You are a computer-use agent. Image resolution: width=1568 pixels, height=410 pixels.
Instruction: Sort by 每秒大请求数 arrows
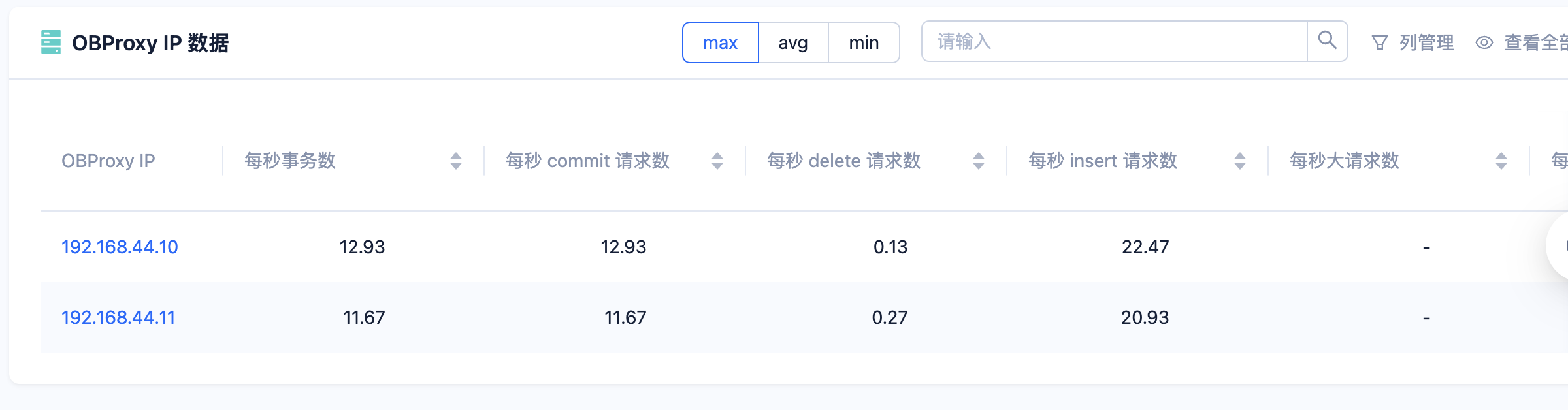coord(1501,161)
